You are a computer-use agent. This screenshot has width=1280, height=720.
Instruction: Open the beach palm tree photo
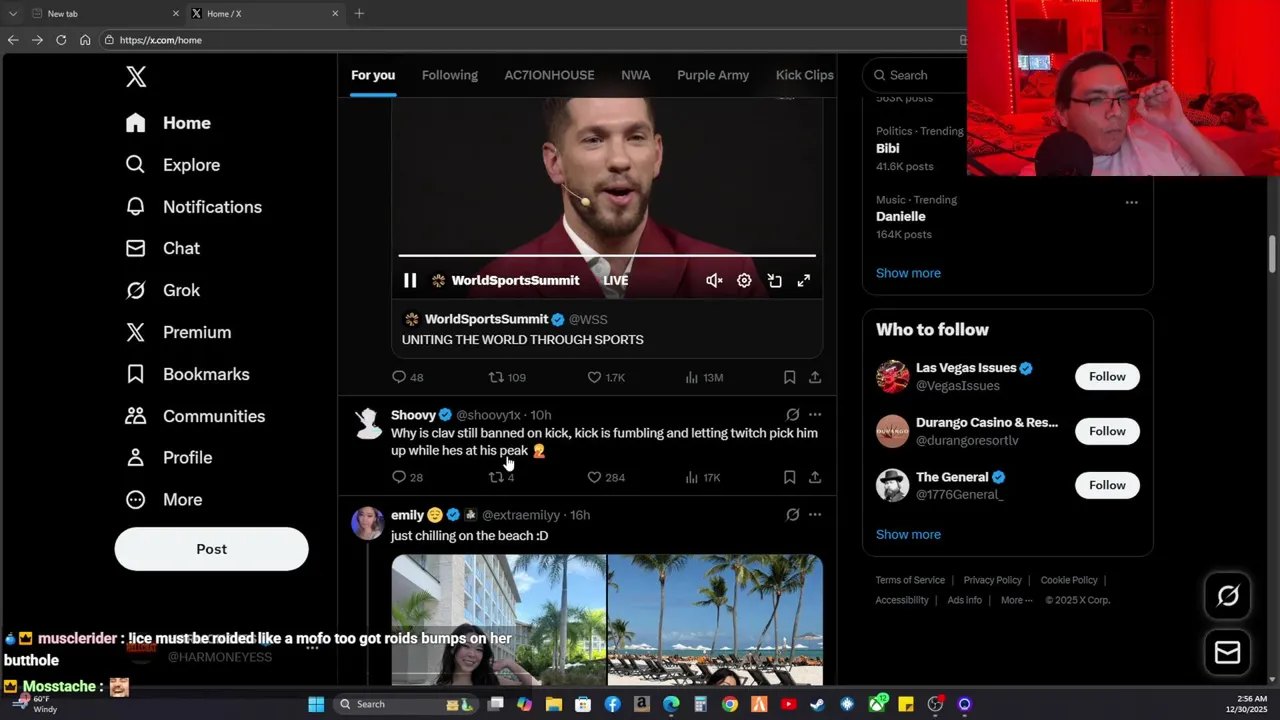coord(715,620)
